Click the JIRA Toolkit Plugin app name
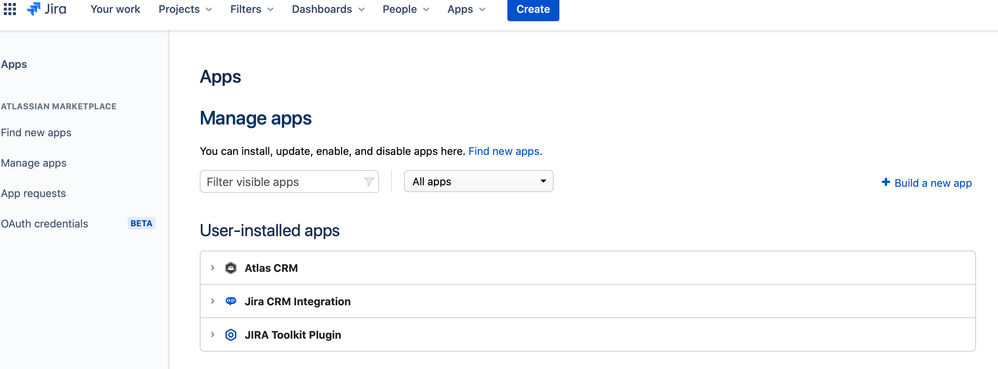 point(293,335)
